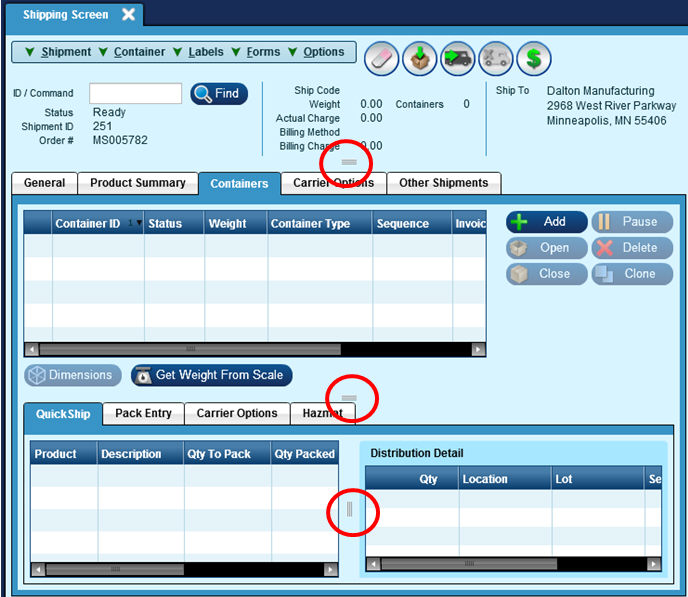Switch to the Product Summary tab

[137, 183]
